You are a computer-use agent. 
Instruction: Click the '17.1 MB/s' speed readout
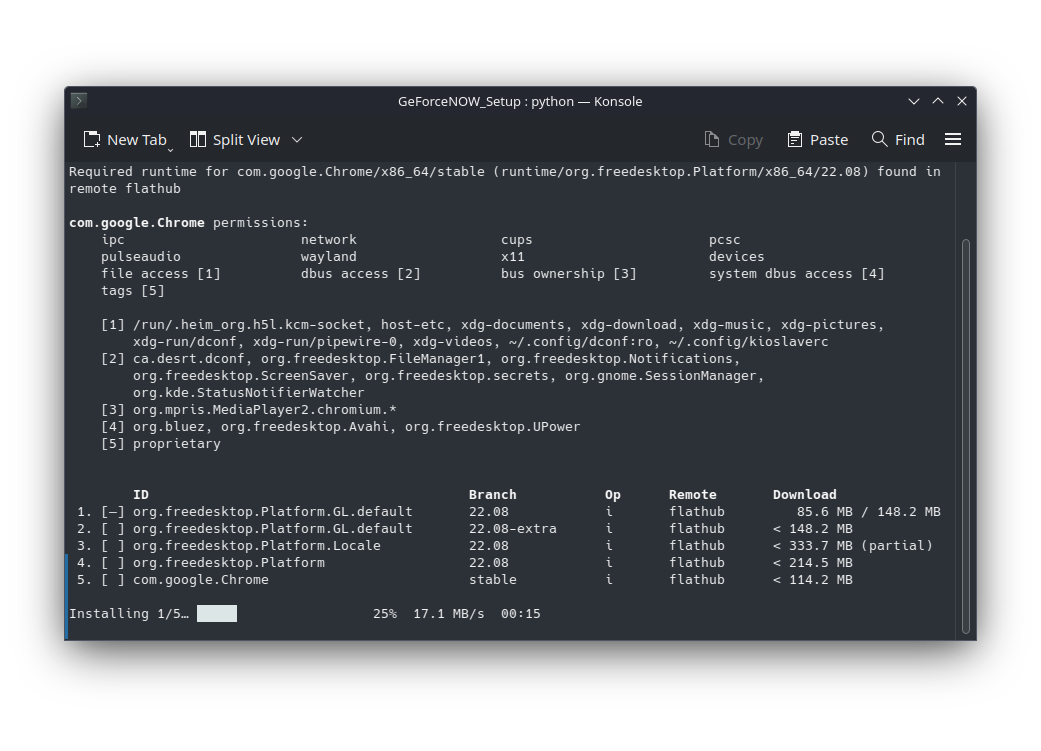click(x=449, y=614)
